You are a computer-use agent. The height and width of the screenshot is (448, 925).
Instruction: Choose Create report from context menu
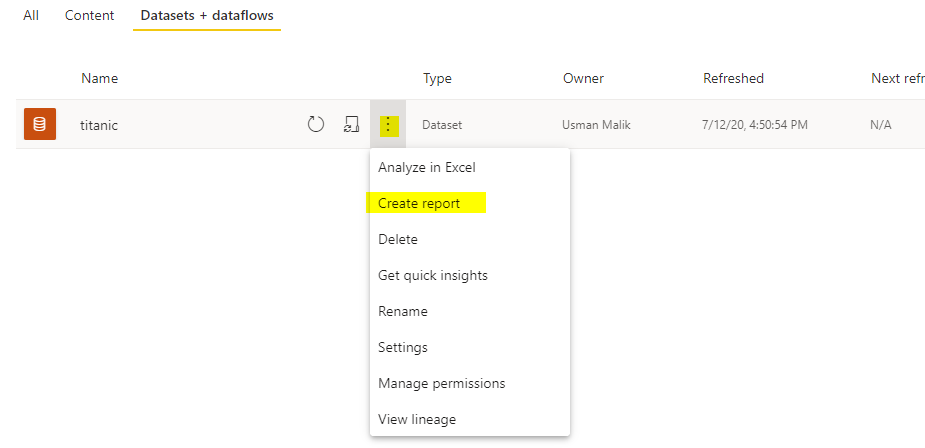pos(419,203)
